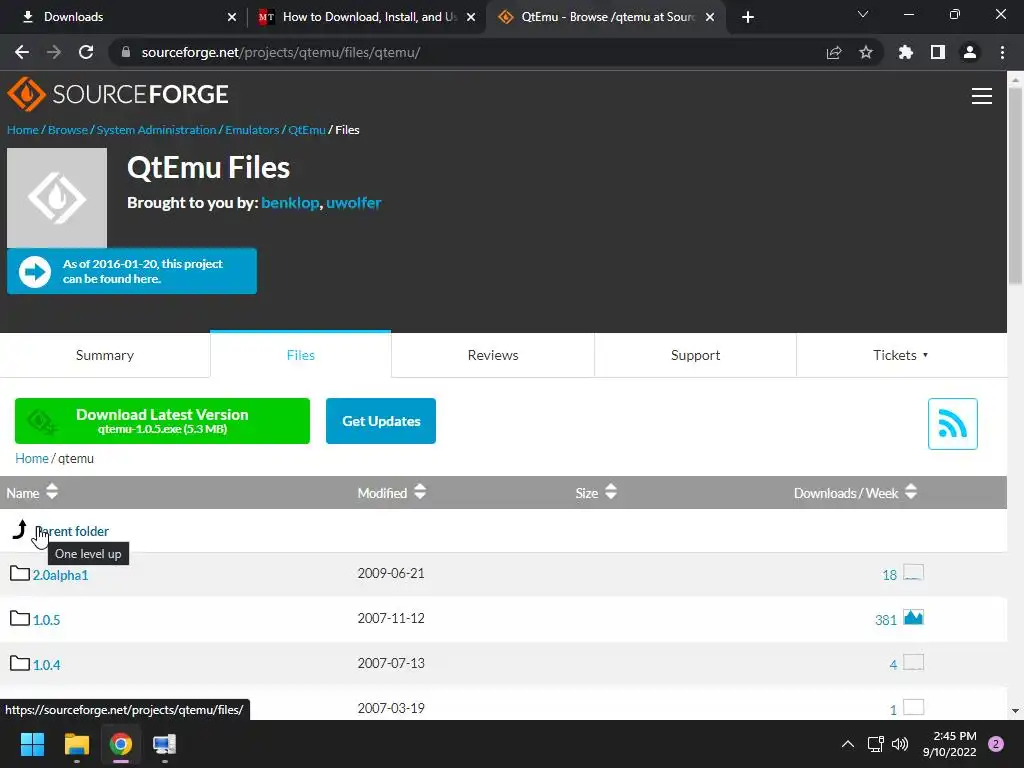Viewport: 1024px width, 768px height.
Task: Sort files by Size column arrows
Action: pyautogui.click(x=611, y=492)
